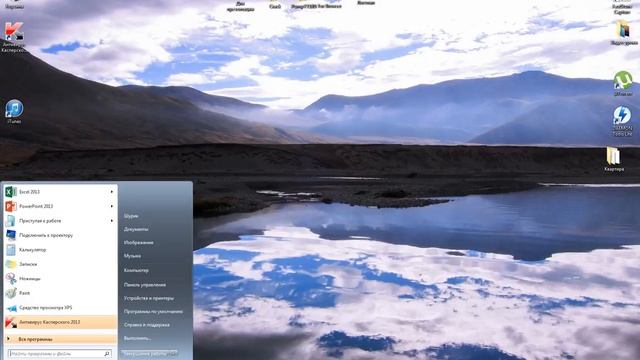Select the Kaspersky antivirus desktop shortcut
This screenshot has height=360, width=640.
point(13,37)
